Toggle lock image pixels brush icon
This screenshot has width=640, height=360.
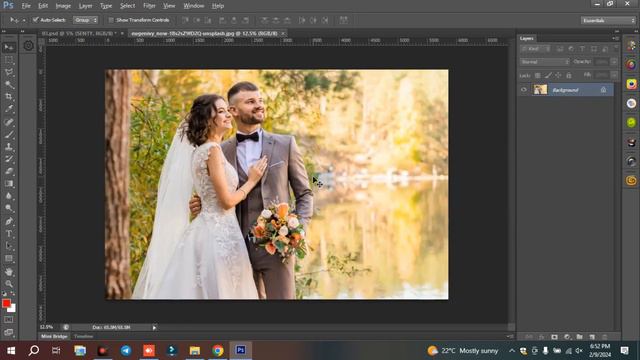(548, 76)
